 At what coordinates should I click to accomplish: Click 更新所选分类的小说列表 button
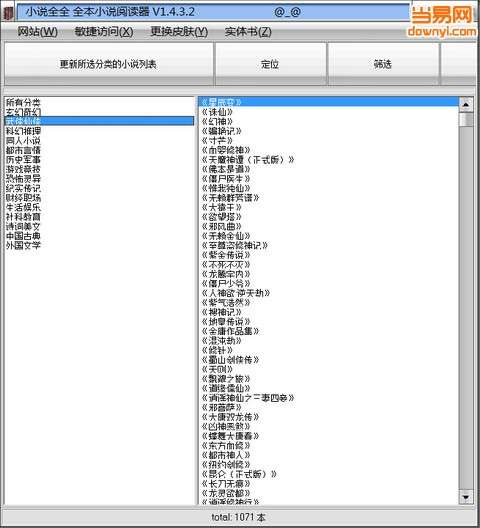coord(108,64)
